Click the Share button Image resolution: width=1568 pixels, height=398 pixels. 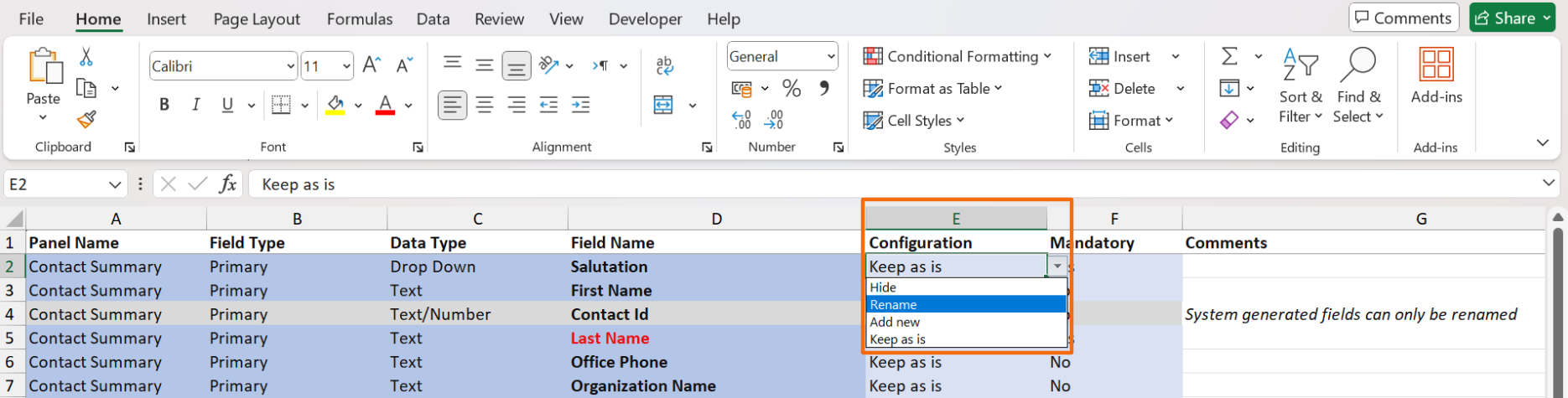tap(1512, 18)
